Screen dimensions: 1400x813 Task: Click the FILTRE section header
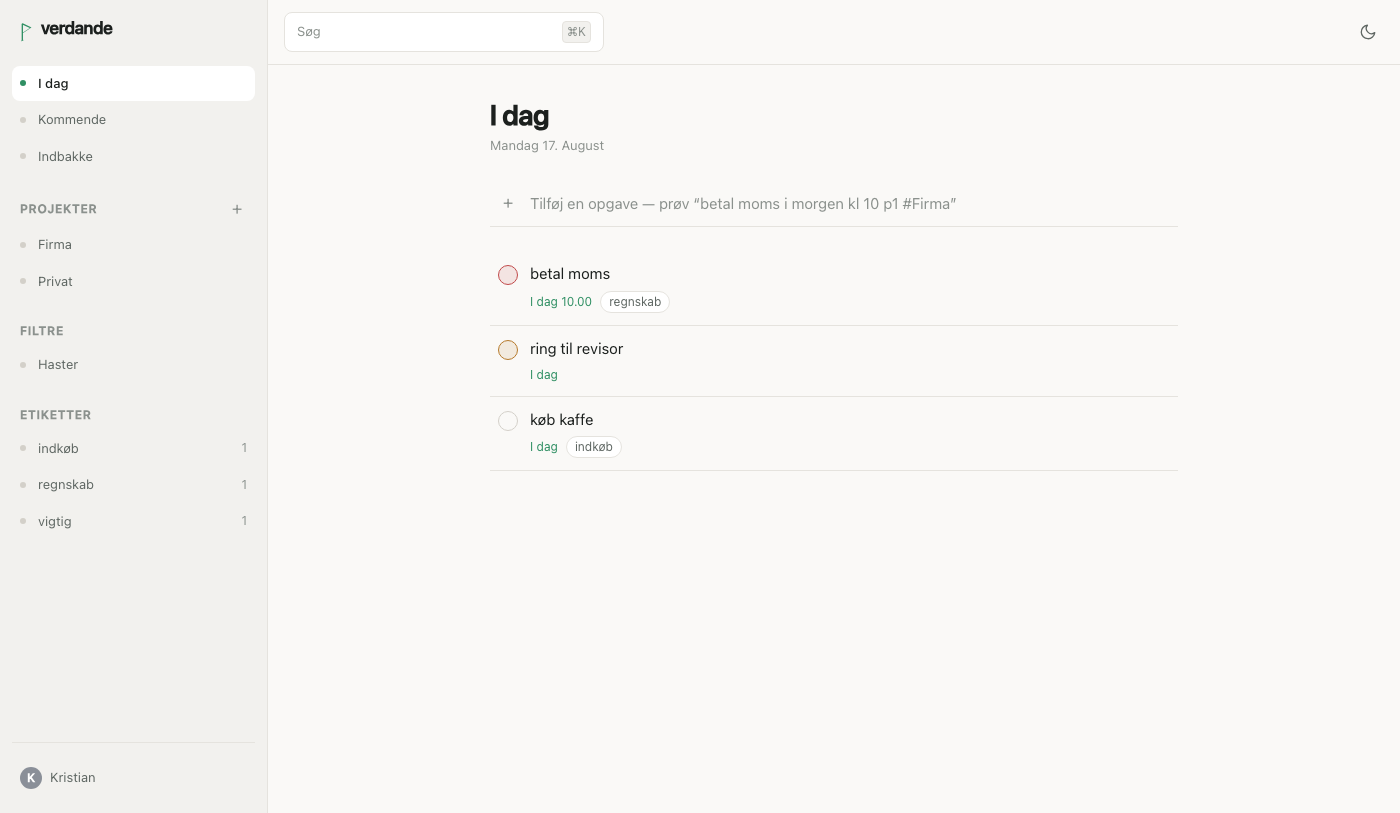(x=42, y=331)
